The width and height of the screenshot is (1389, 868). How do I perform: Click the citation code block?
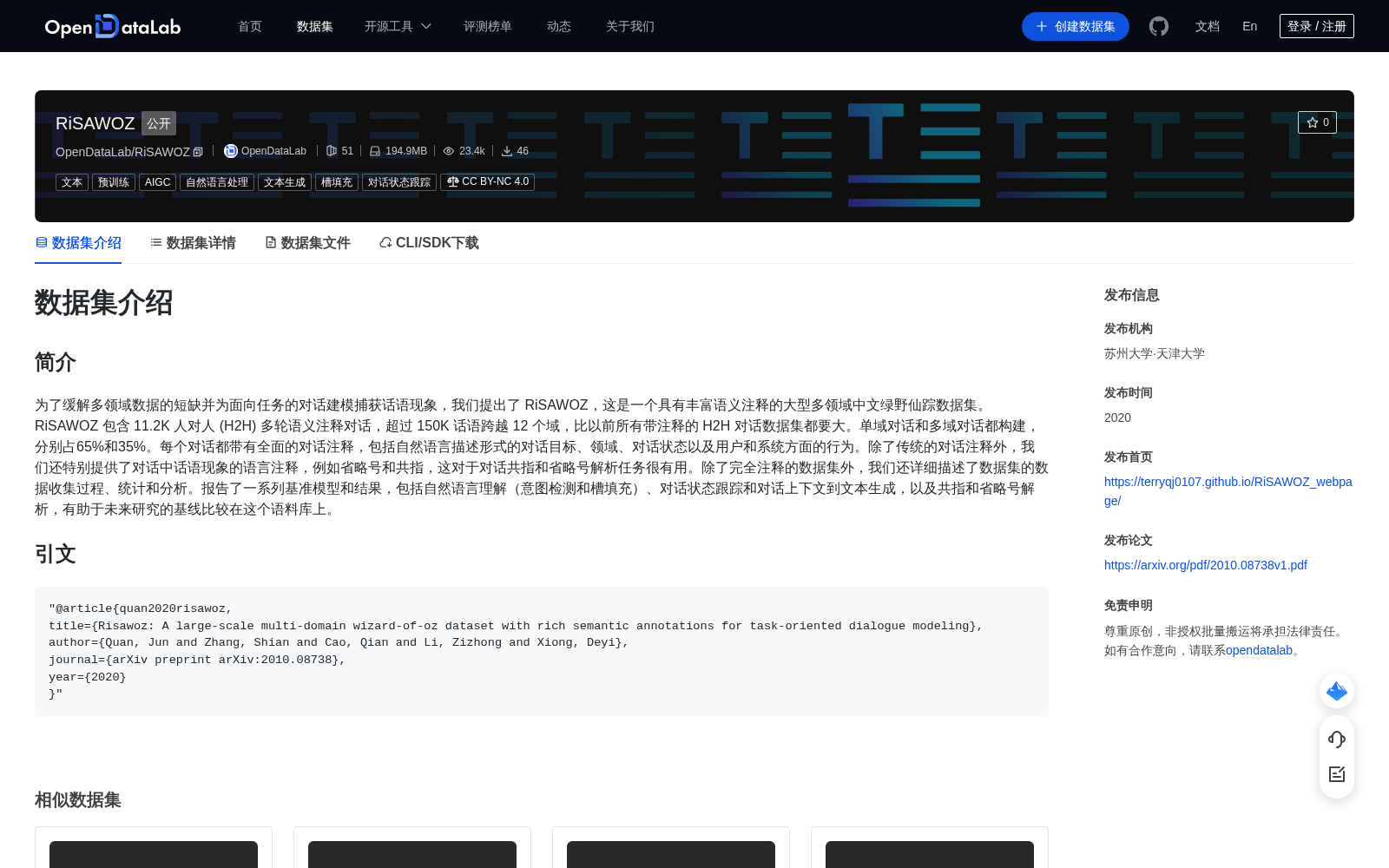(542, 652)
